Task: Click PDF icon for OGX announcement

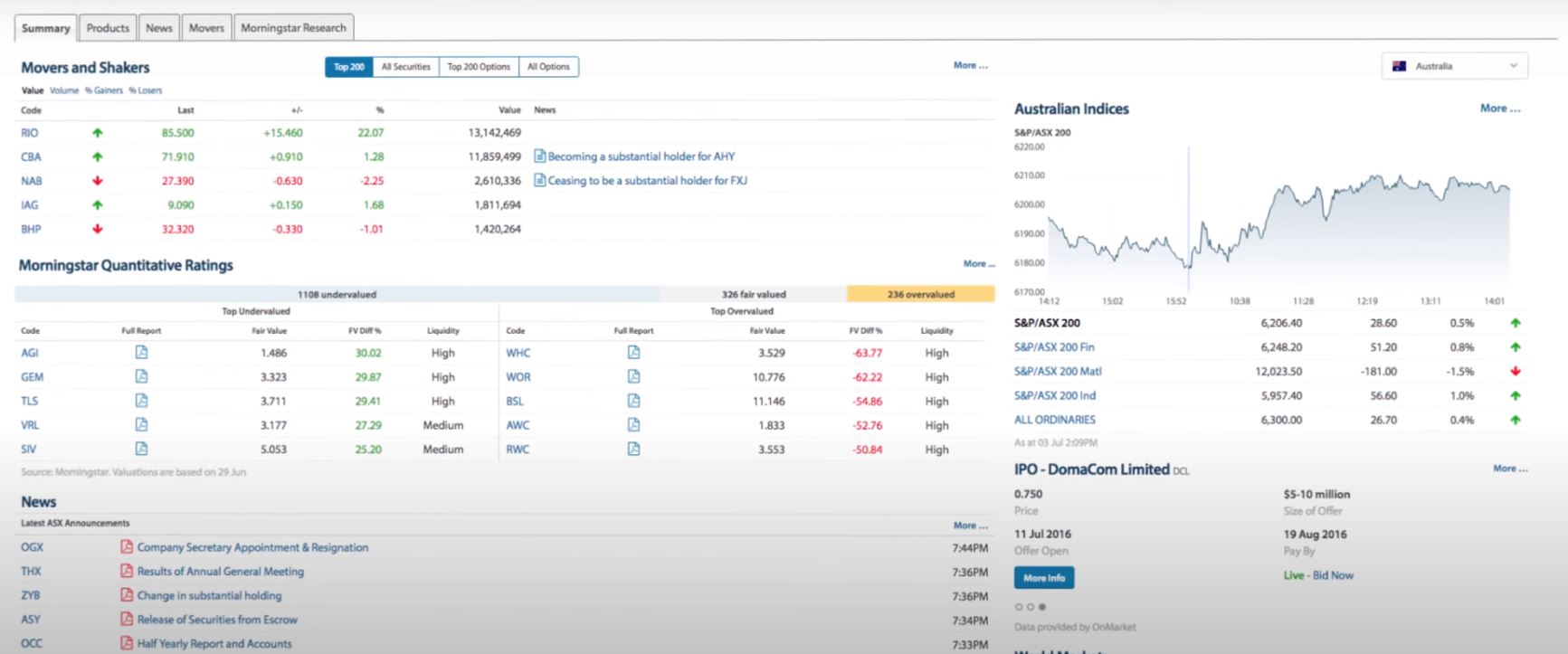Action: 127,547
